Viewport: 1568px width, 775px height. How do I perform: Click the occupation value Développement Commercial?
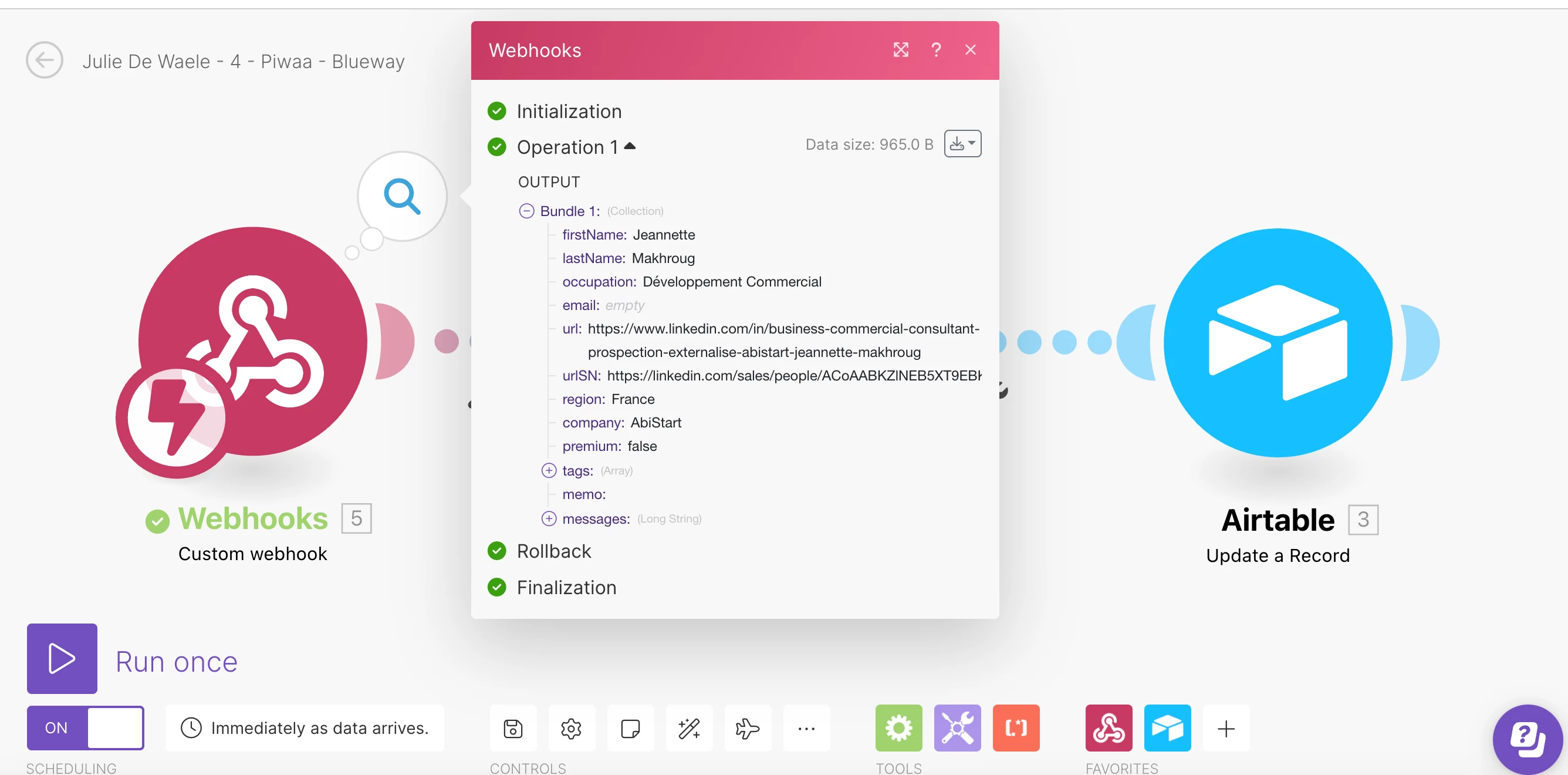(732, 282)
